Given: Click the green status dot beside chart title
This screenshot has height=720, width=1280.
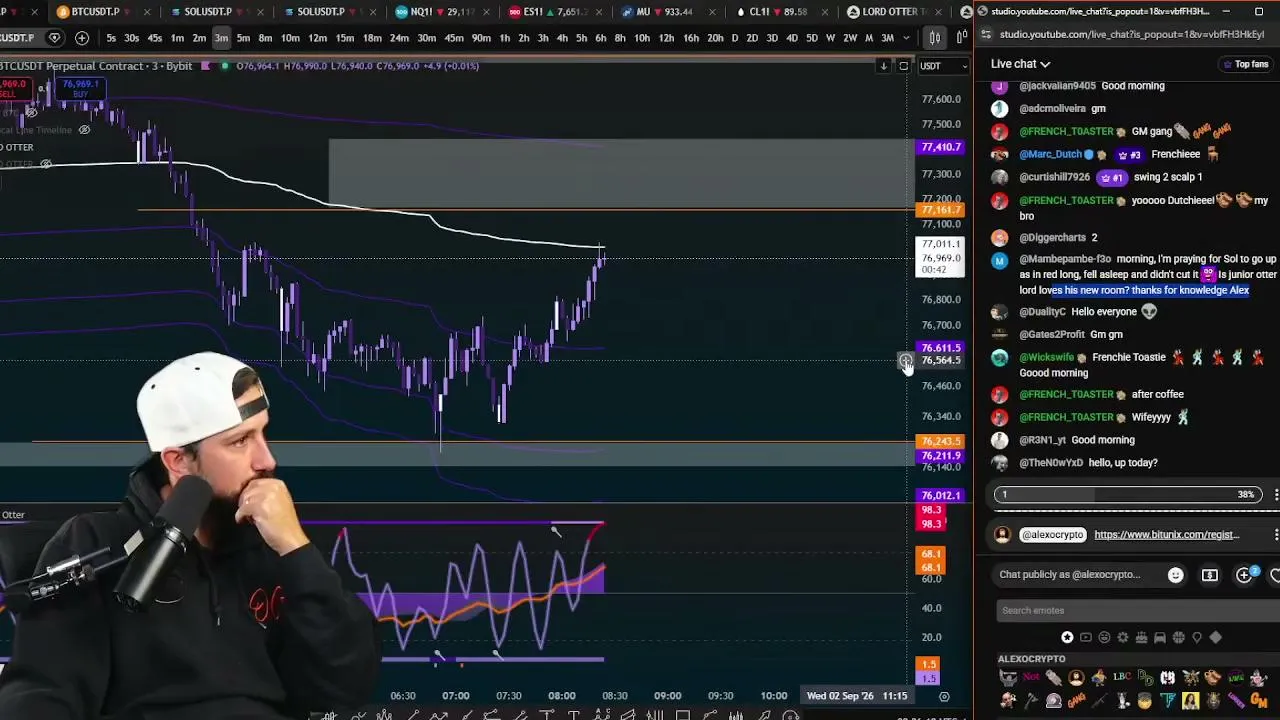Looking at the screenshot, I should point(225,66).
